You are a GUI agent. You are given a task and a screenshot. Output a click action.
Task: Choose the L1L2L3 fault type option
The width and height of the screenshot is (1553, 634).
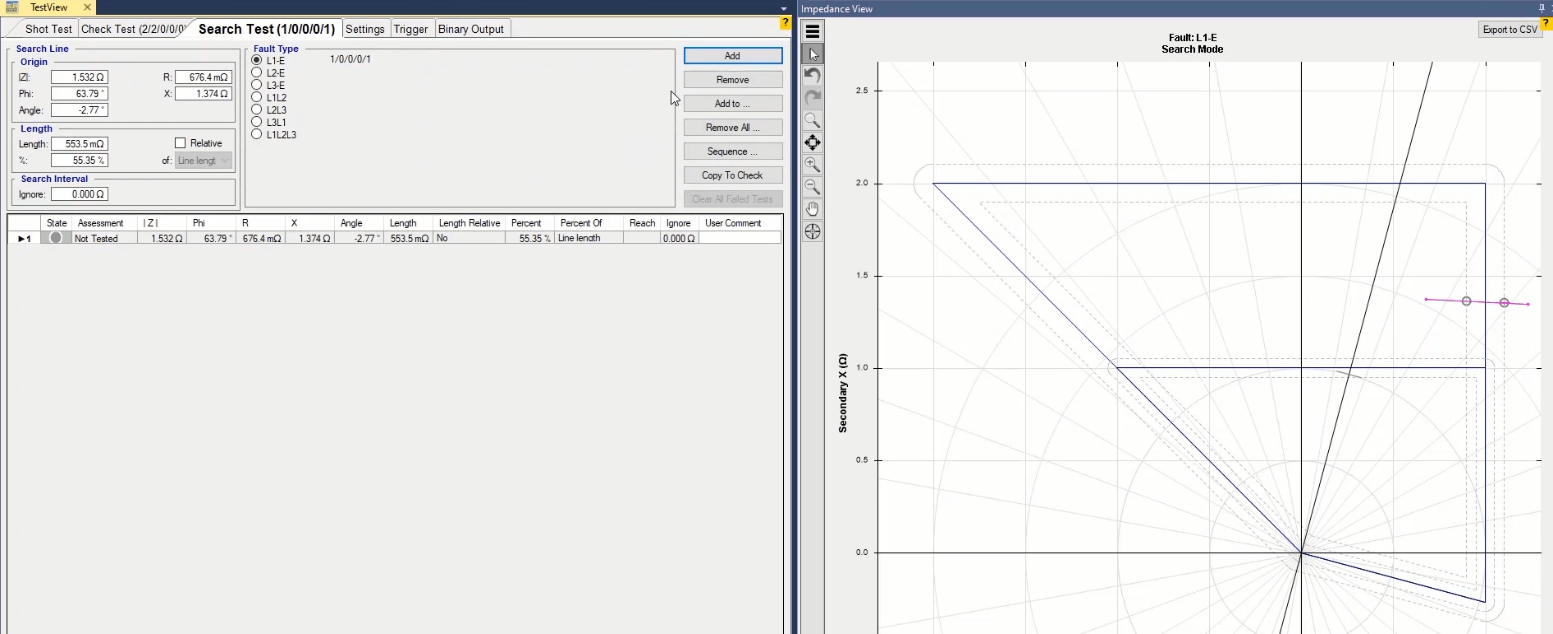point(257,134)
